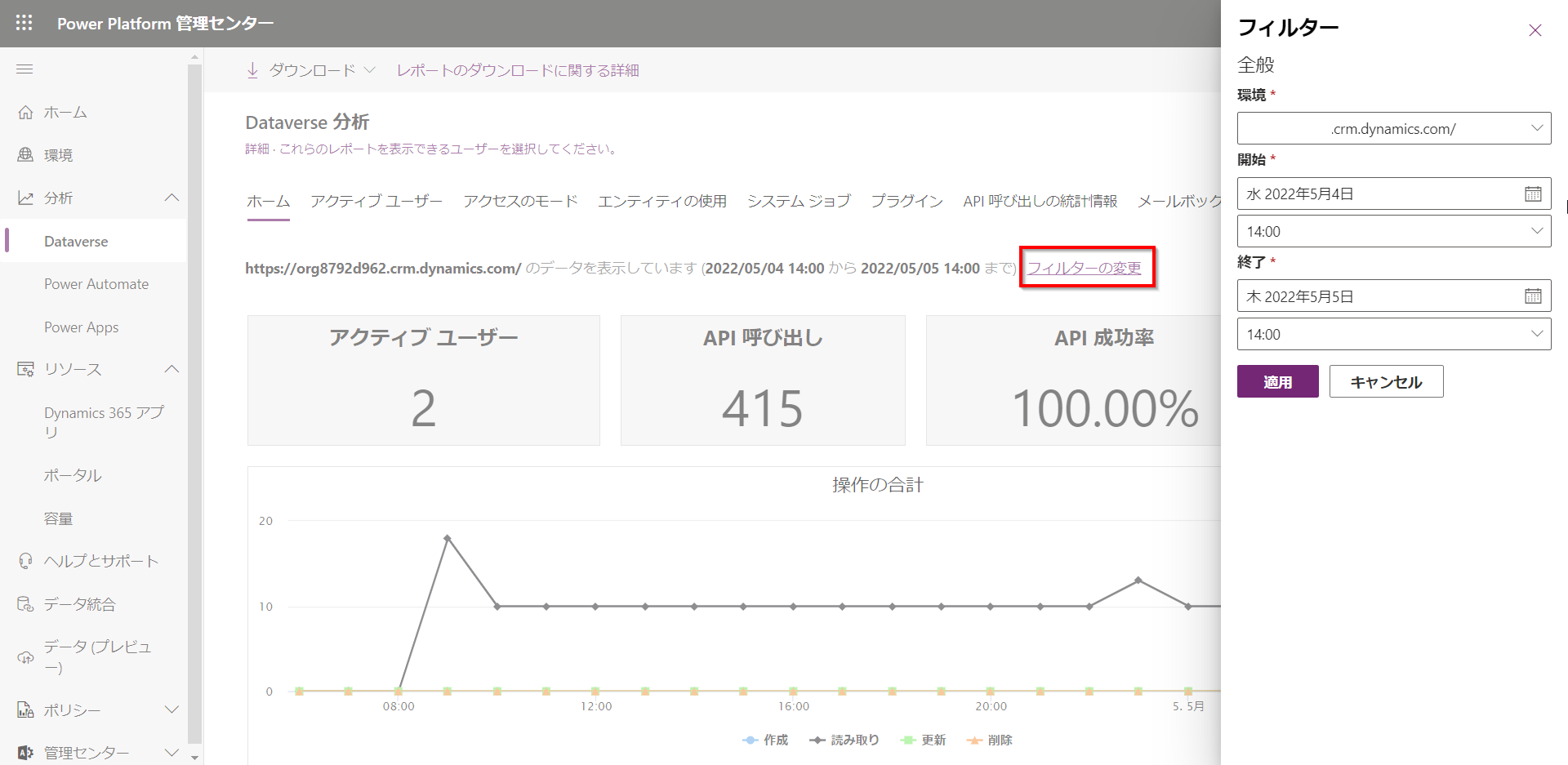The image size is (1568, 765).
Task: Click the Resources icon in sidebar
Action: 25,369
